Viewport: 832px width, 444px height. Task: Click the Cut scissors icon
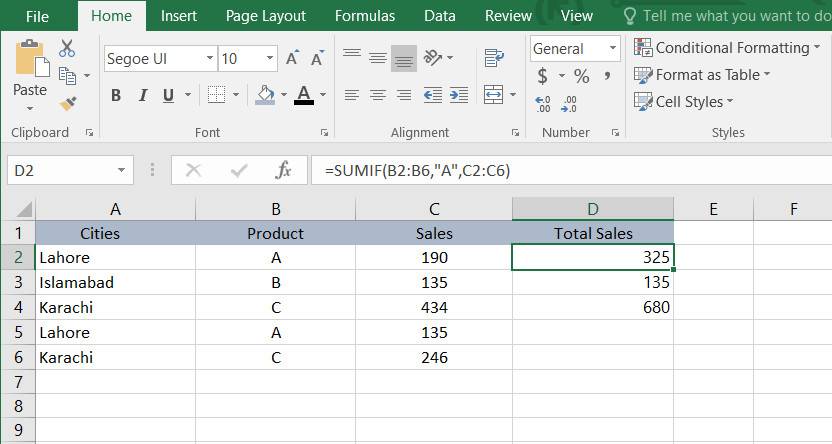pos(67,49)
